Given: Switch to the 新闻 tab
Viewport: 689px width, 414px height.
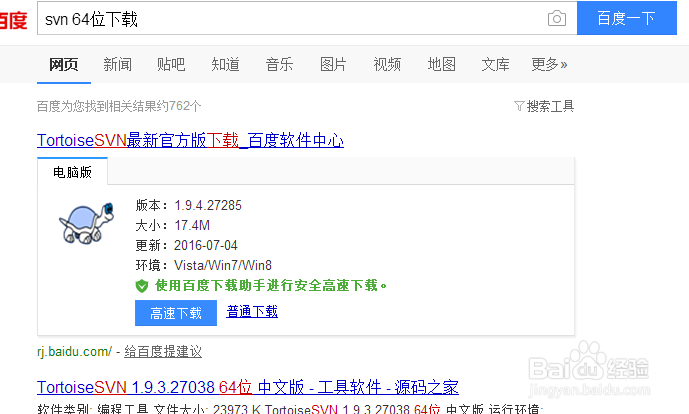Looking at the screenshot, I should point(117,65).
